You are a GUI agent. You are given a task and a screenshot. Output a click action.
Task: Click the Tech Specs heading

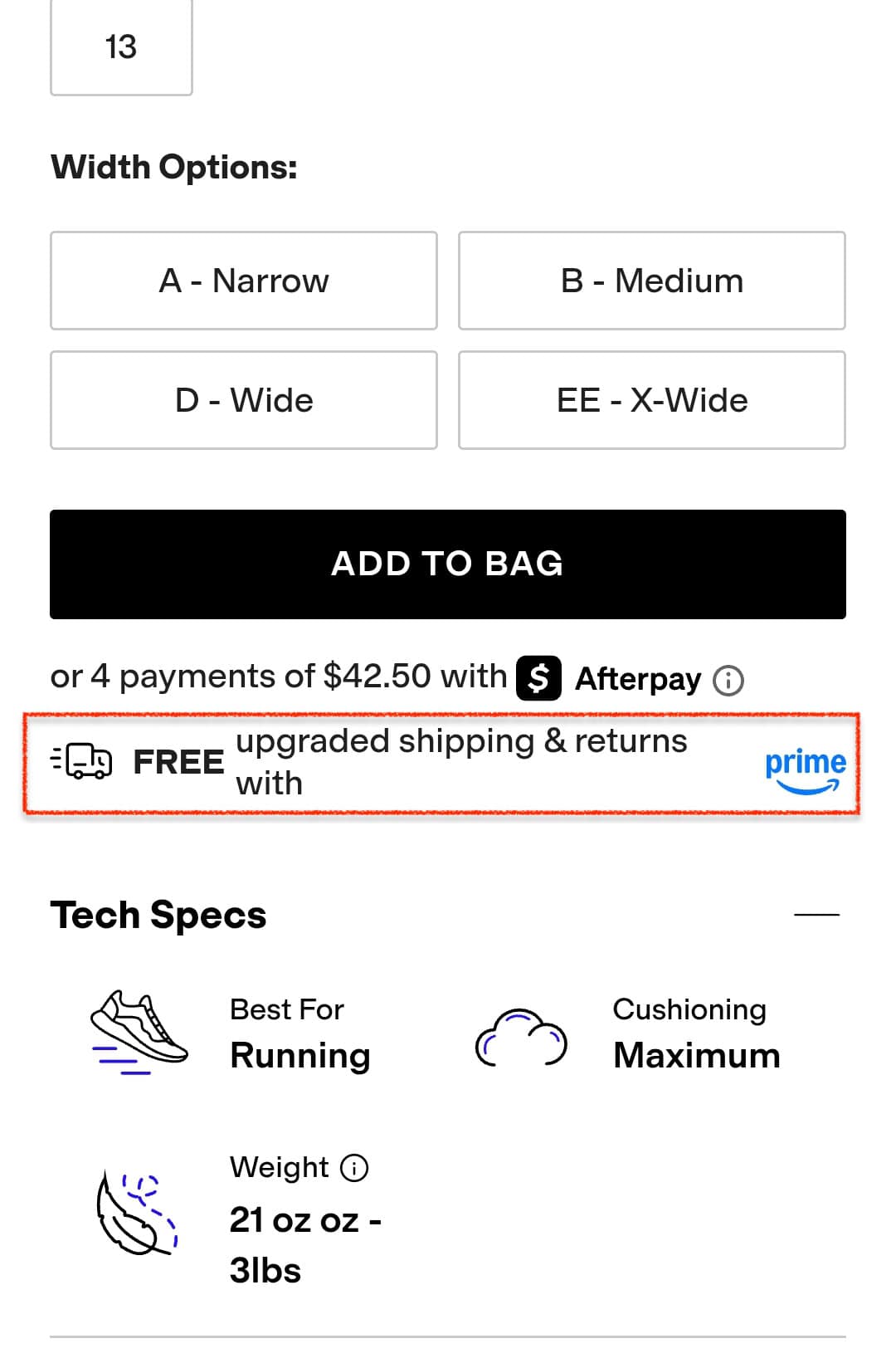pyautogui.click(x=158, y=914)
